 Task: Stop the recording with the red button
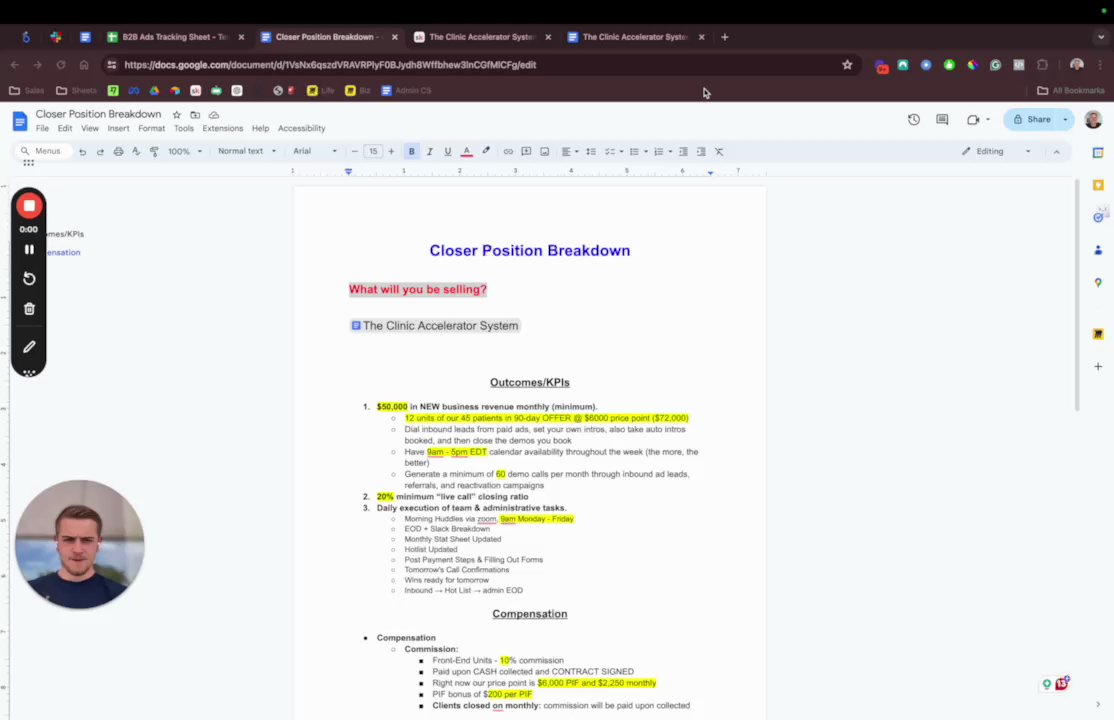click(x=29, y=206)
